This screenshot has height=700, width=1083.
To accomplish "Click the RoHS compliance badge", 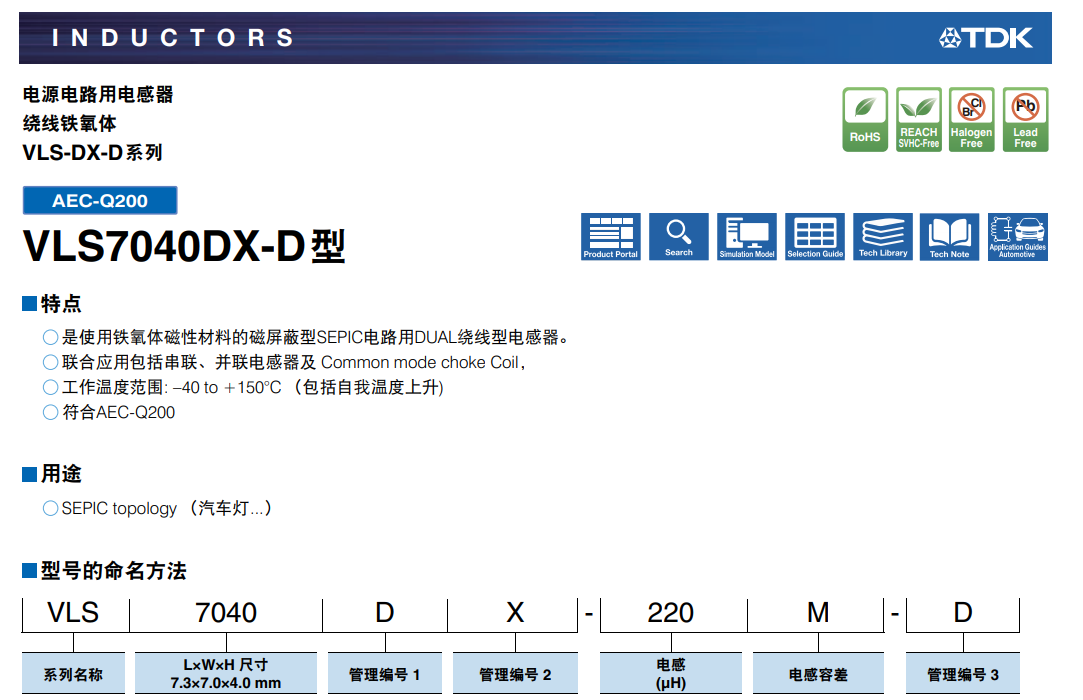I will coord(865,120).
